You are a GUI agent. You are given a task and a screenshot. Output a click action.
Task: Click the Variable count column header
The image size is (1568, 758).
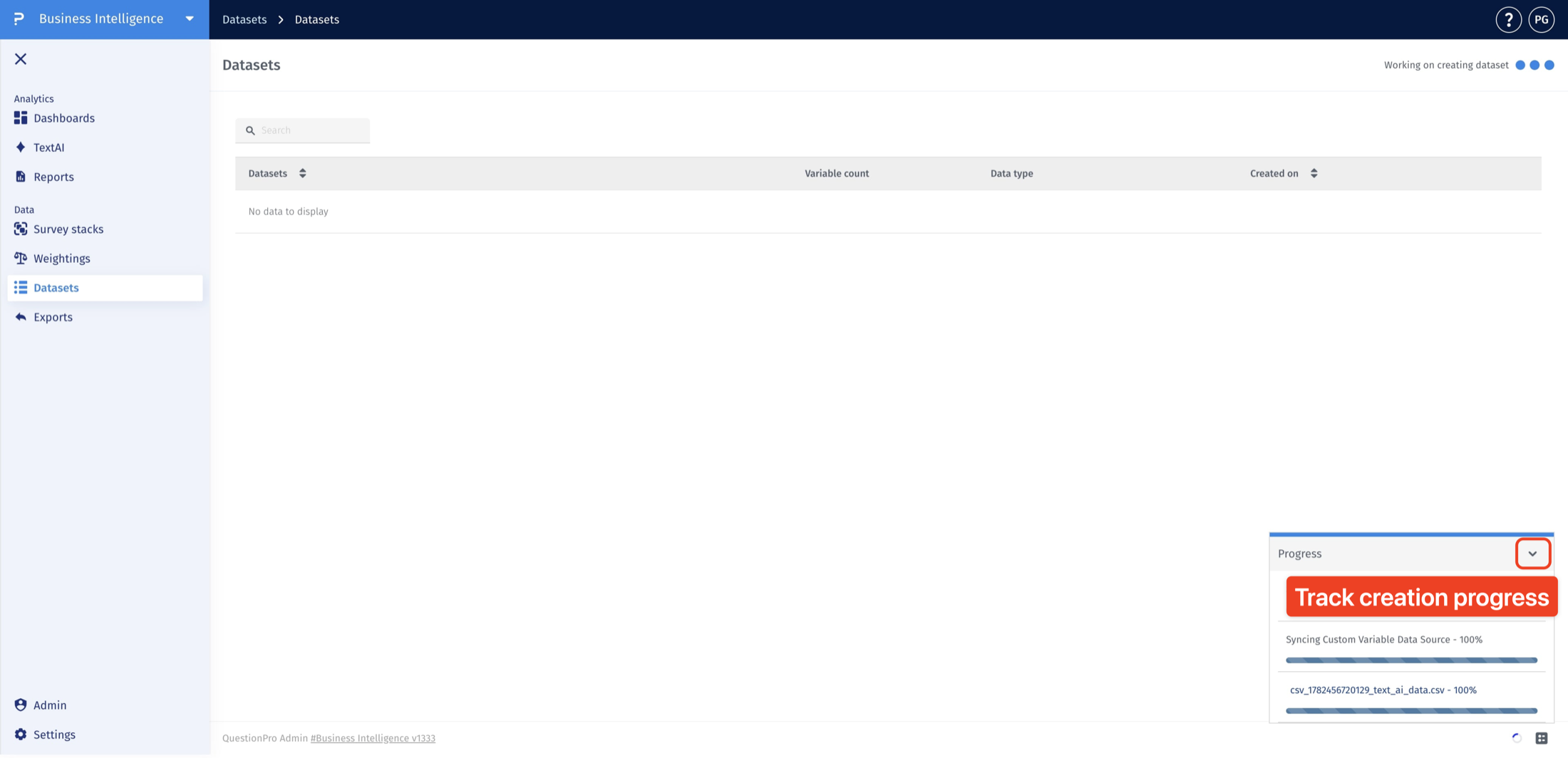[837, 173]
